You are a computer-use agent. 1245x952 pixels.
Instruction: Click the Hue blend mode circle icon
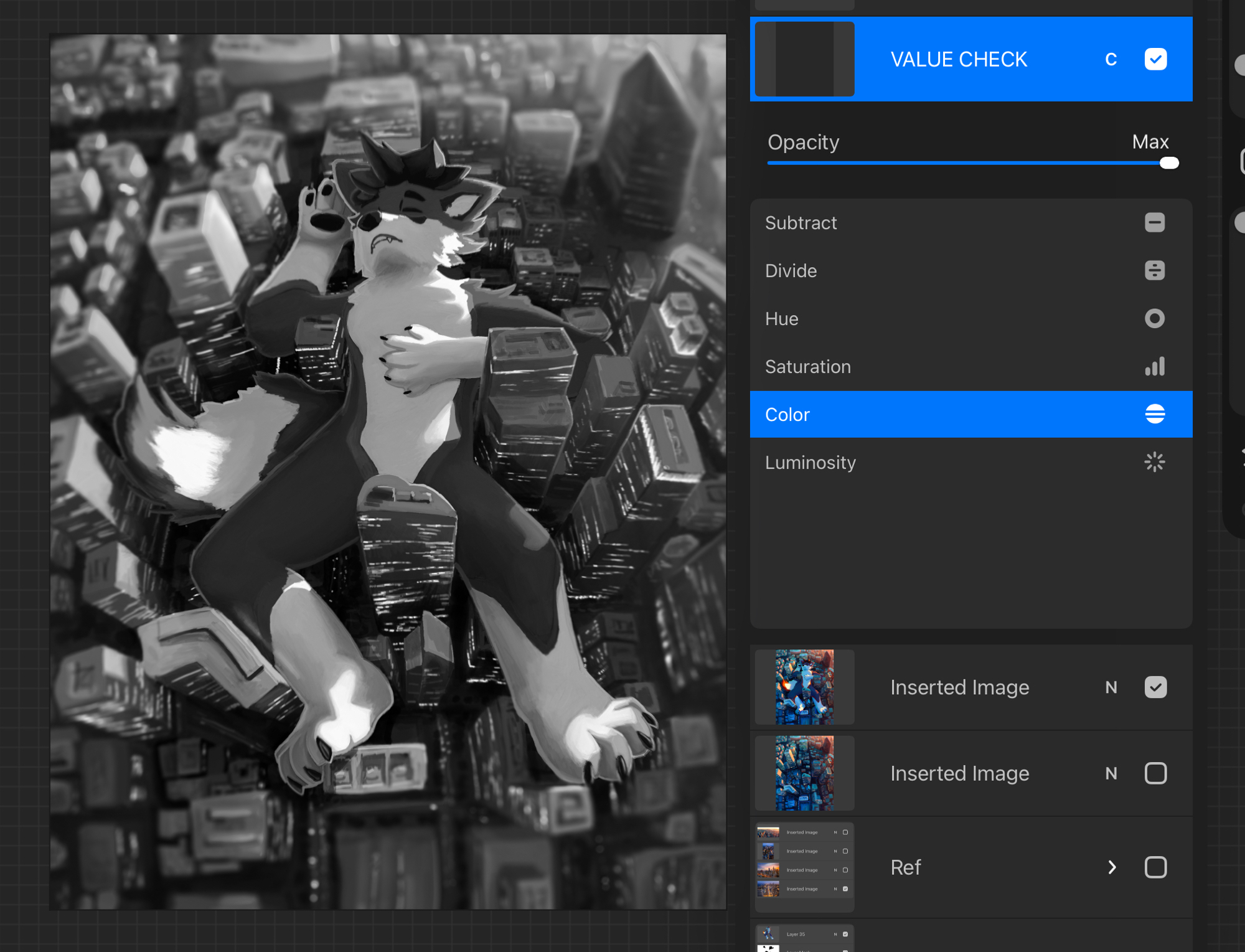tap(1154, 318)
